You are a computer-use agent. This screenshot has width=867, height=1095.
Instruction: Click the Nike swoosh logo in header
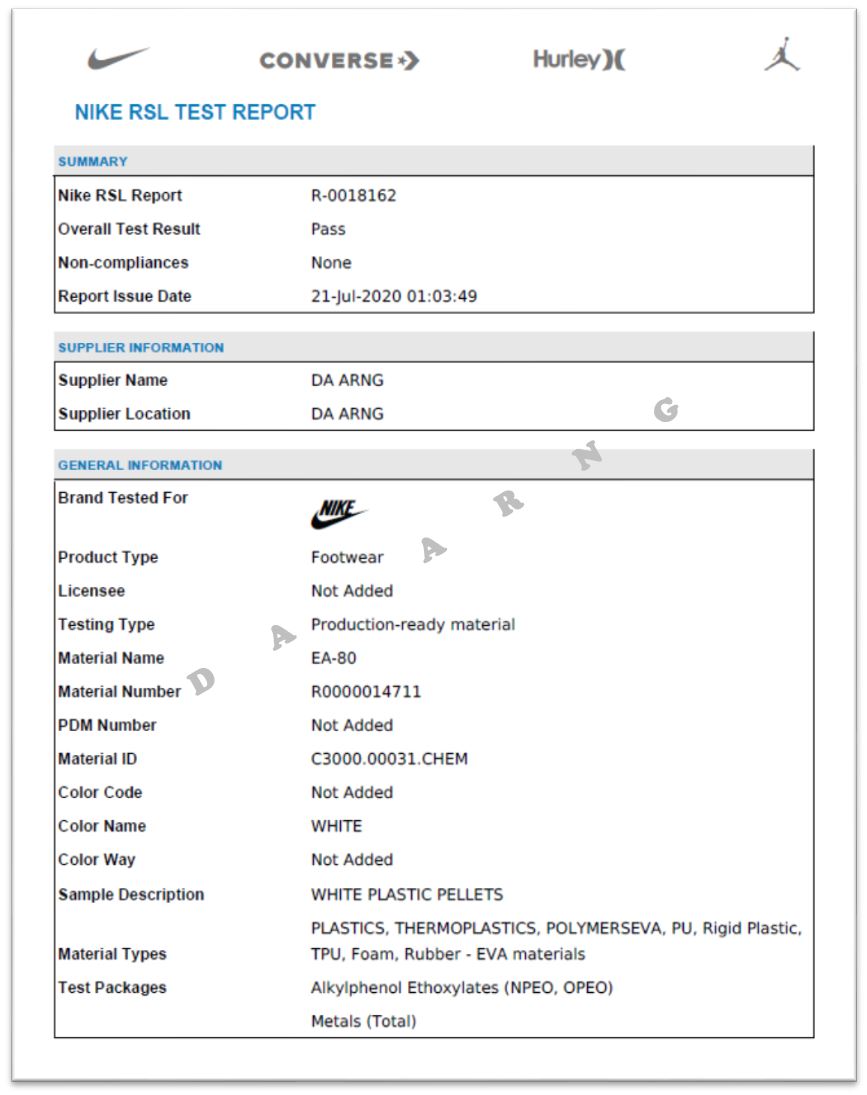coord(118,59)
